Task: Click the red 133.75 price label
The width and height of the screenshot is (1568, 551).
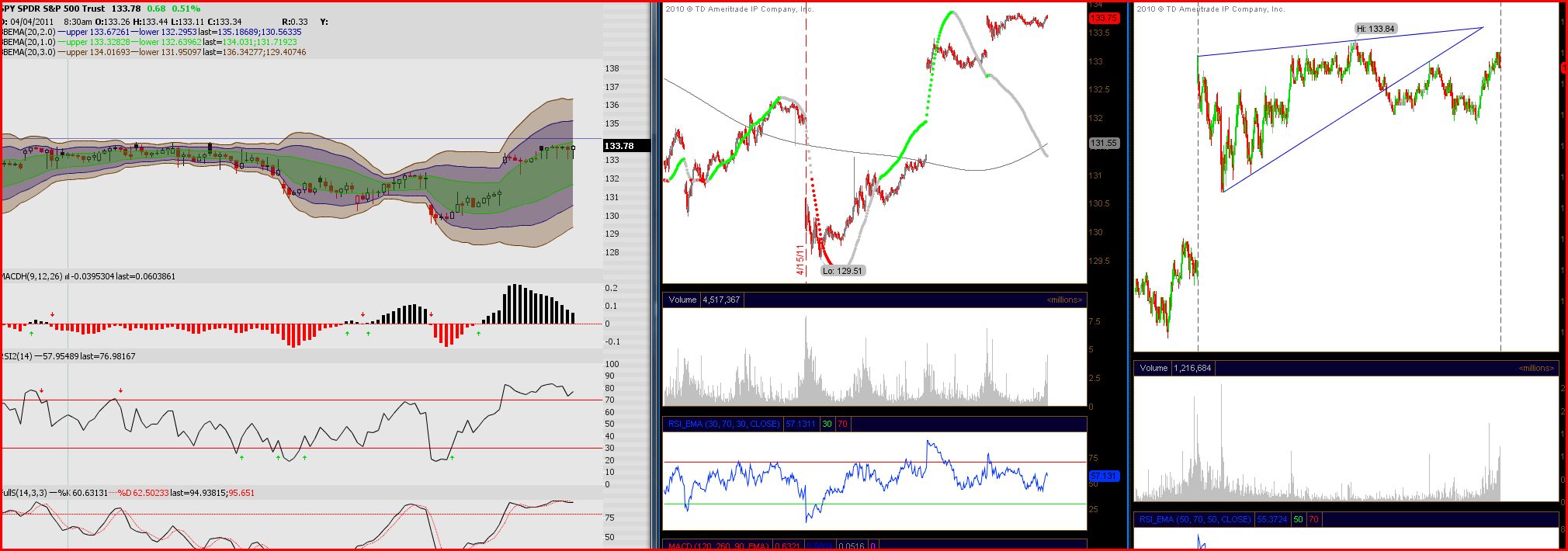Action: 1104,18
